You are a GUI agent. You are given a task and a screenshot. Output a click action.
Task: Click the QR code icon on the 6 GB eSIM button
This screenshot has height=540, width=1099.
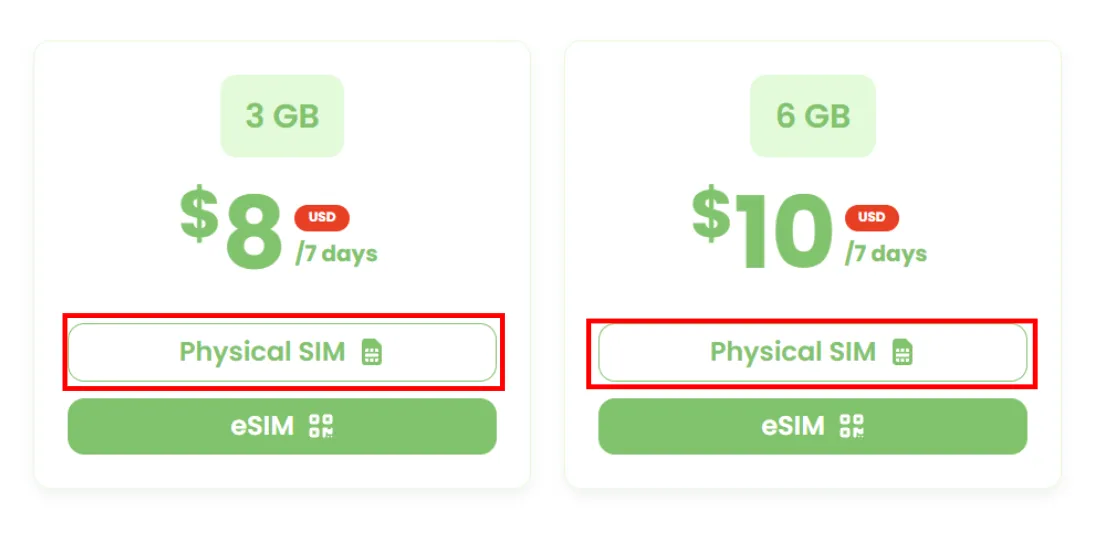click(x=852, y=426)
